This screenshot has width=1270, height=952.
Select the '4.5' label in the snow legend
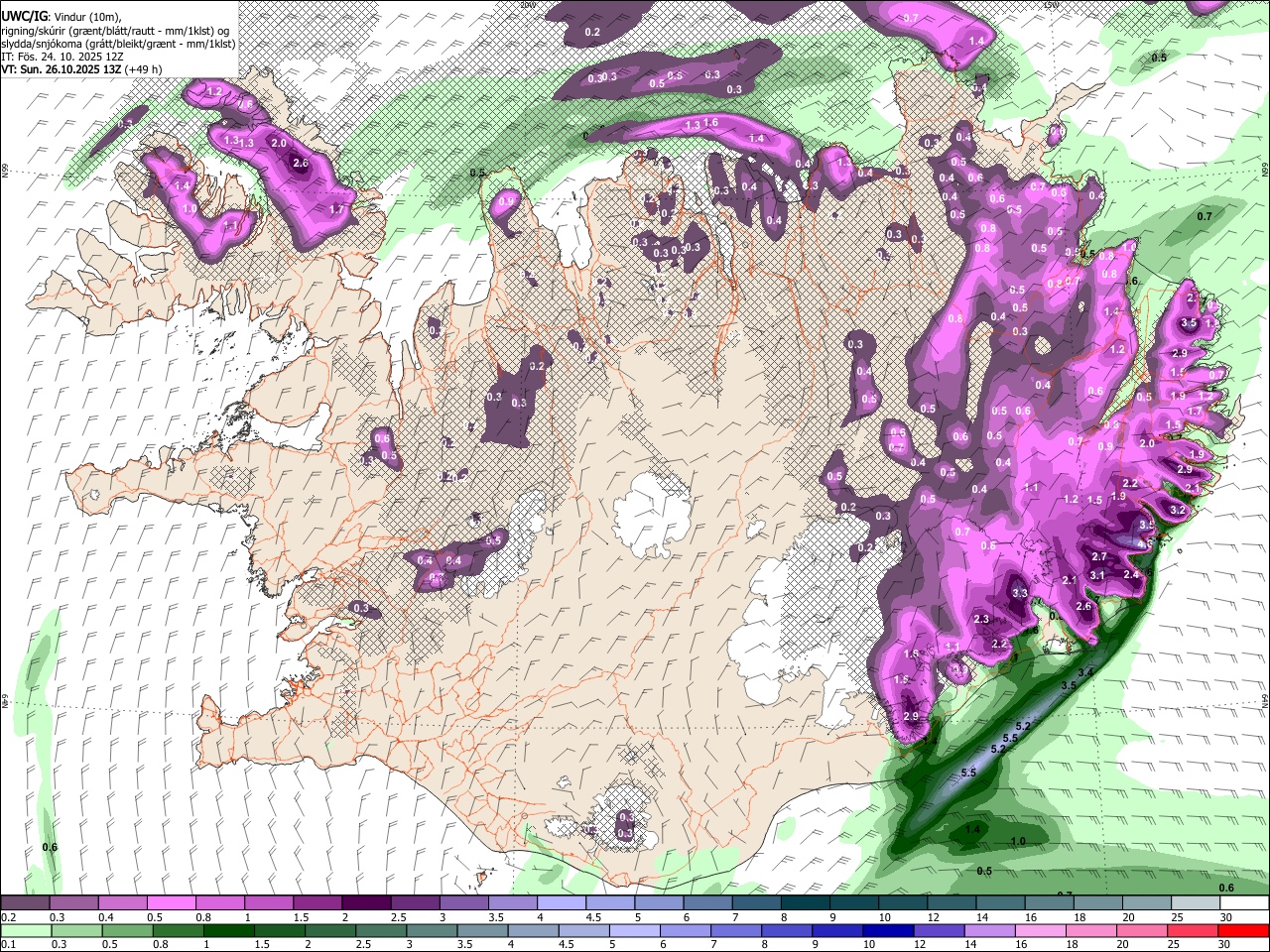pos(593,917)
